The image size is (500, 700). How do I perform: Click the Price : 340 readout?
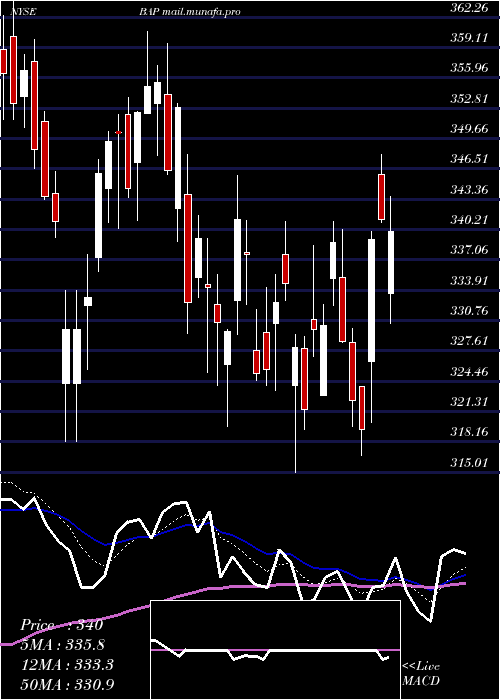(62, 625)
